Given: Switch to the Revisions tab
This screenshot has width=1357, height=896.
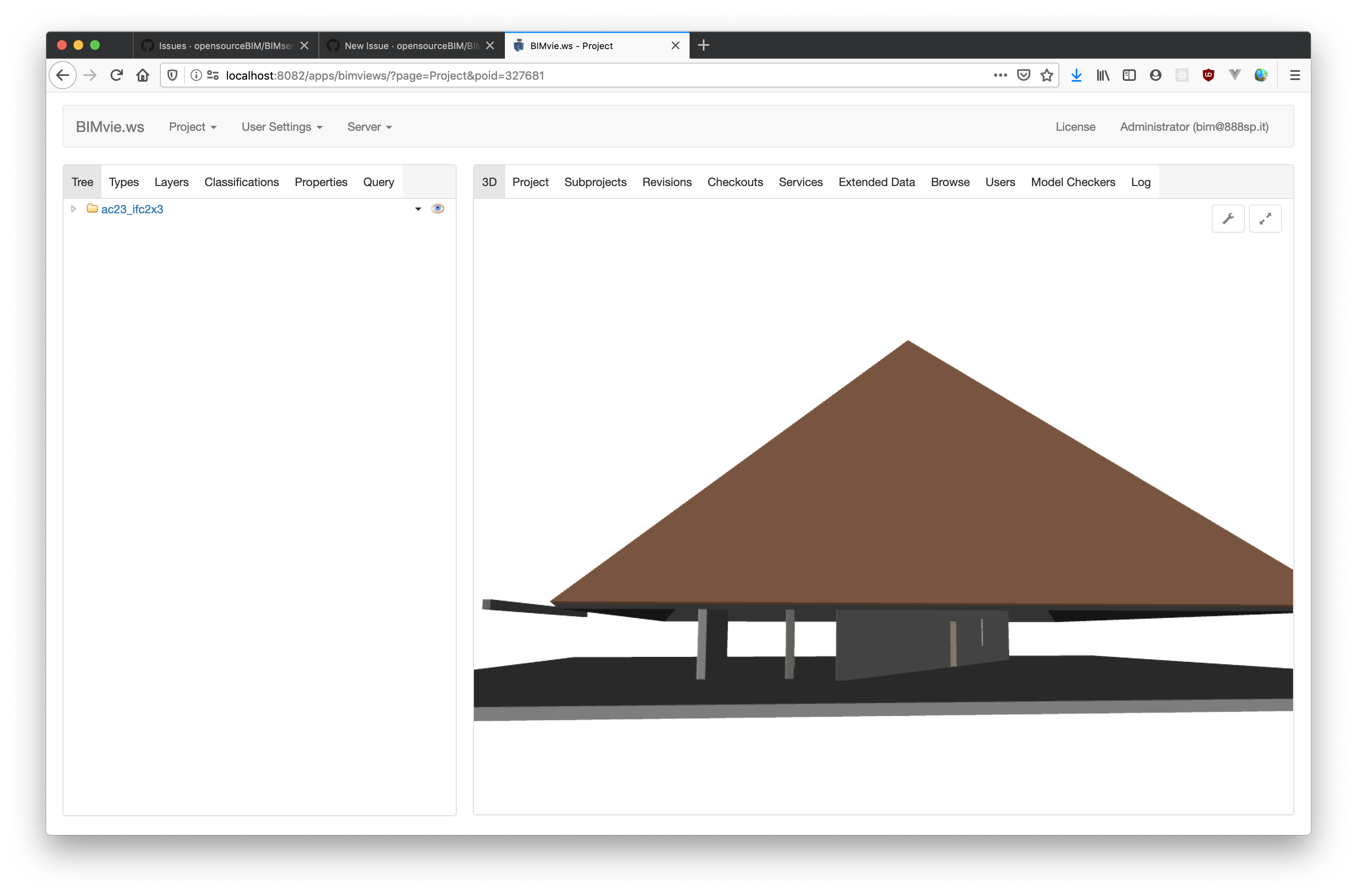Looking at the screenshot, I should 667,182.
